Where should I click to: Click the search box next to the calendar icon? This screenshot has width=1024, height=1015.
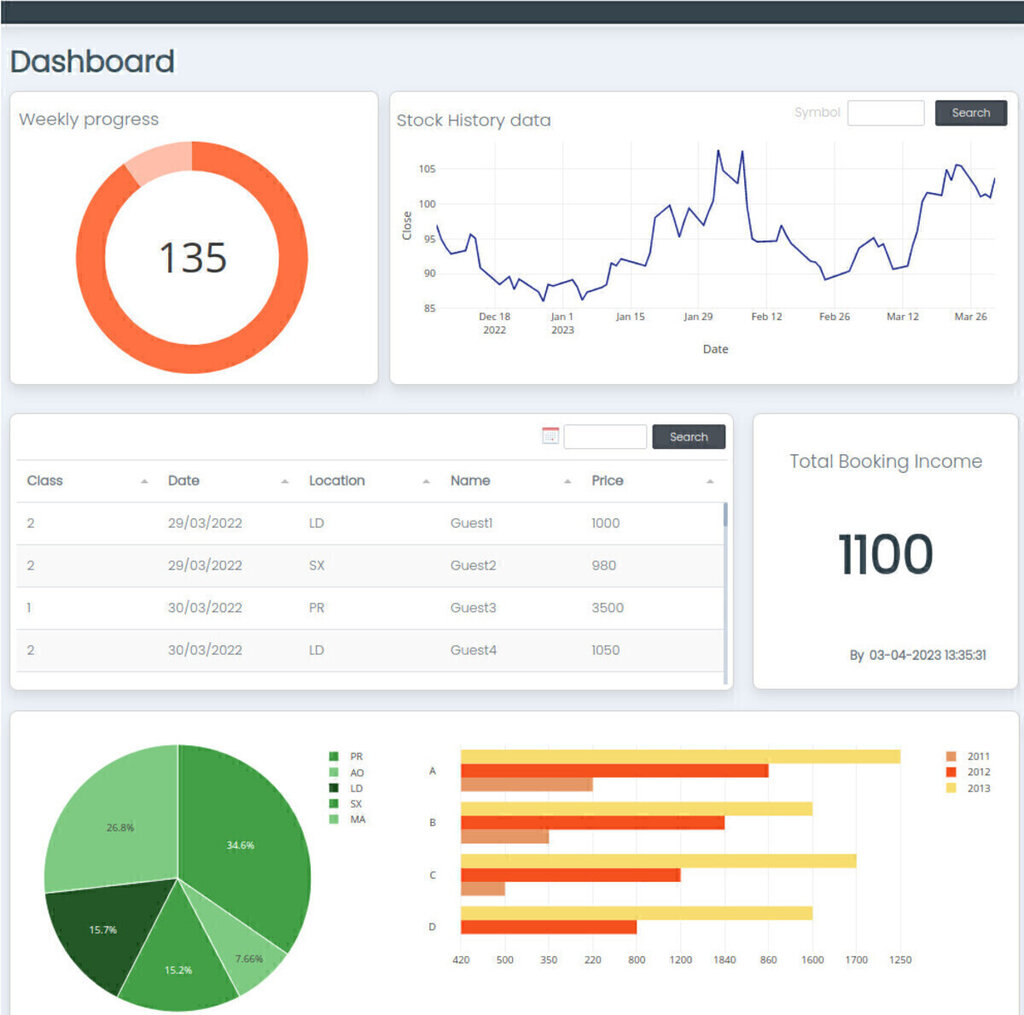pos(603,436)
